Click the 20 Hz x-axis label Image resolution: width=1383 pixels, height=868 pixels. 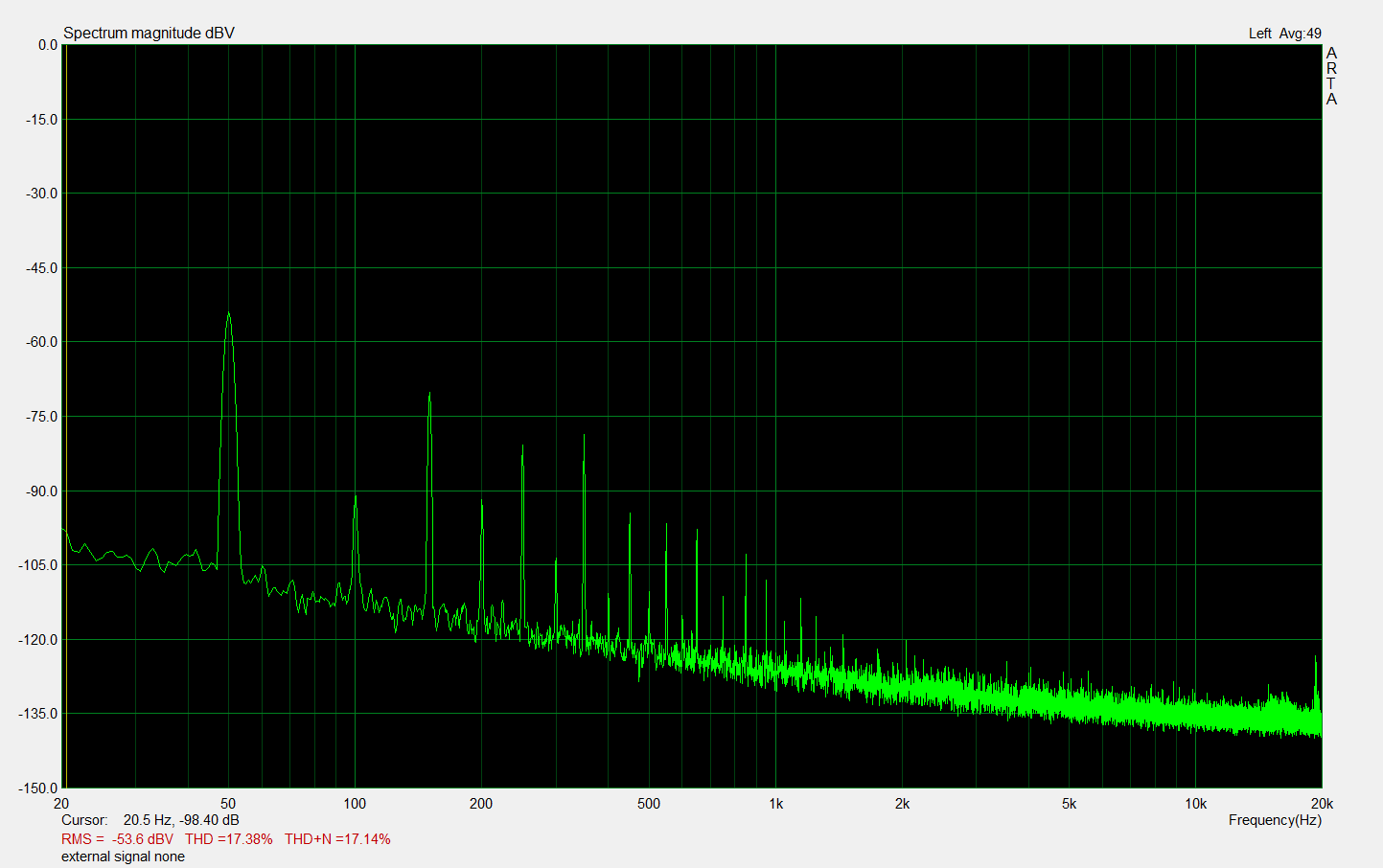click(61, 804)
